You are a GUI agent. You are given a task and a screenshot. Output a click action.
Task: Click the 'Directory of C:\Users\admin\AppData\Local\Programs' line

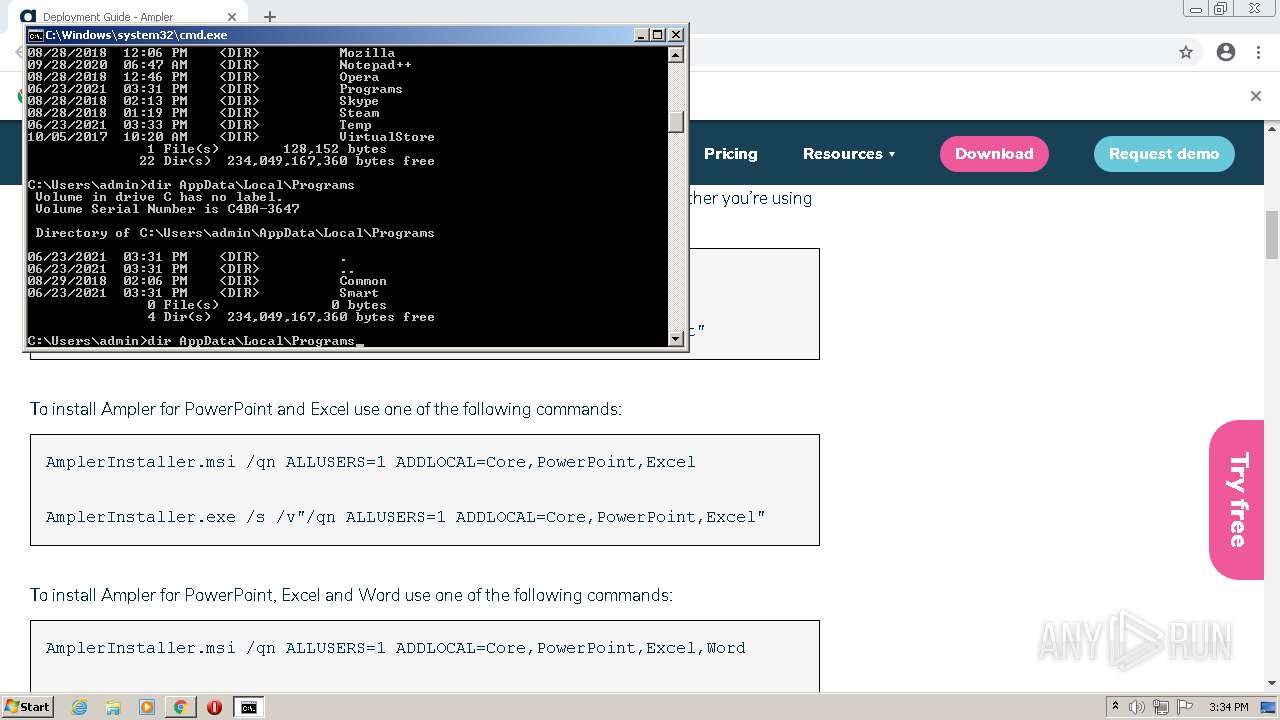[x=235, y=233]
